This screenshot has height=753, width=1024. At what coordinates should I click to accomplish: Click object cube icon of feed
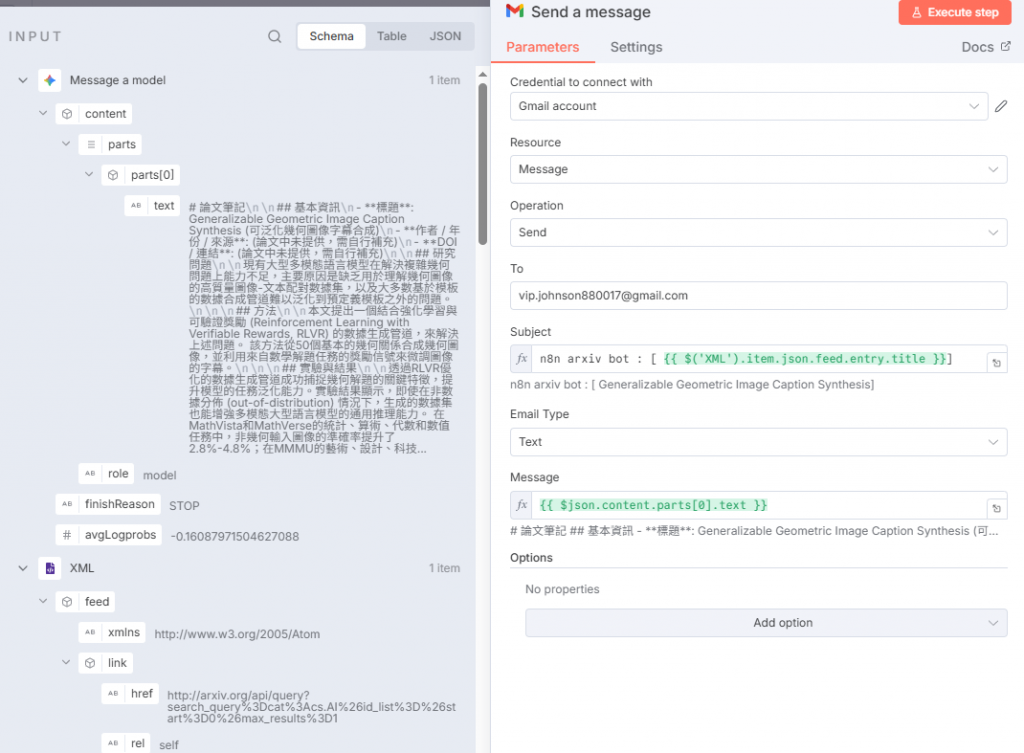click(x=67, y=601)
